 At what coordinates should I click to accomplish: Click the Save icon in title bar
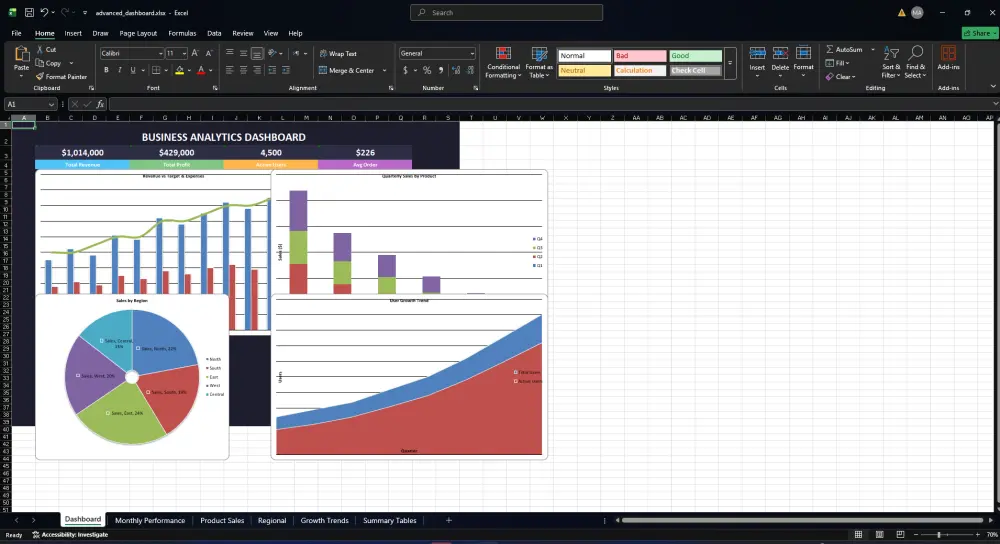coord(29,12)
